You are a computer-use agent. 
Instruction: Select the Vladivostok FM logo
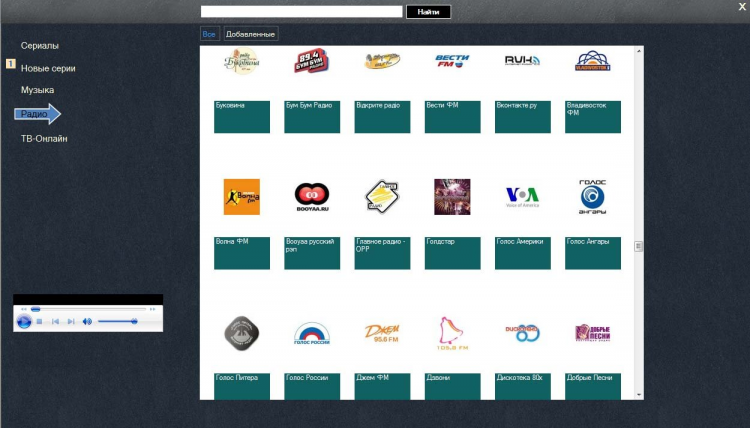(x=593, y=61)
